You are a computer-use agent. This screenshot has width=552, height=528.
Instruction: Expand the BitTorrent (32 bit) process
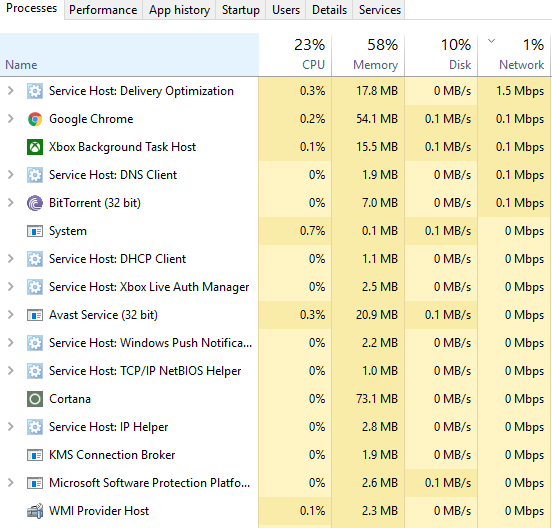pyautogui.click(x=11, y=203)
